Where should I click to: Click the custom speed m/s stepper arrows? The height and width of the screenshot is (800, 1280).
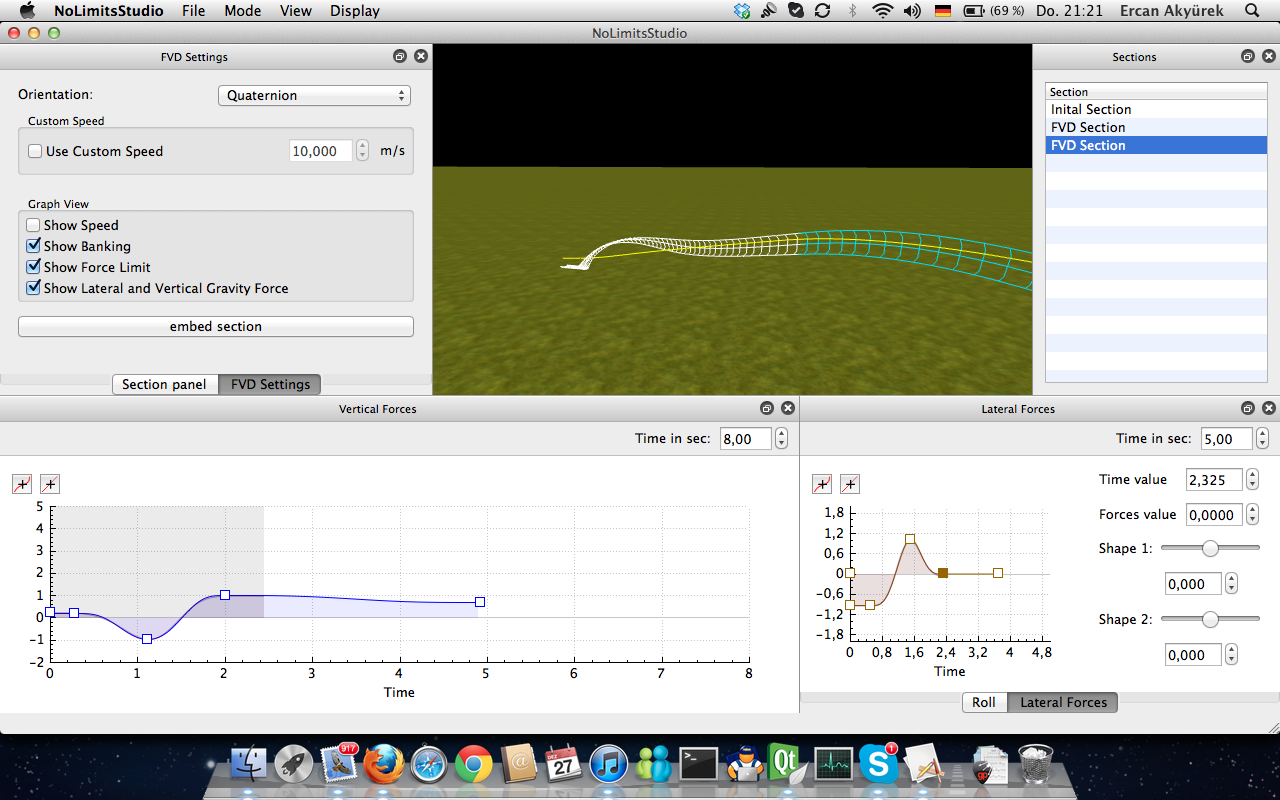pos(362,151)
